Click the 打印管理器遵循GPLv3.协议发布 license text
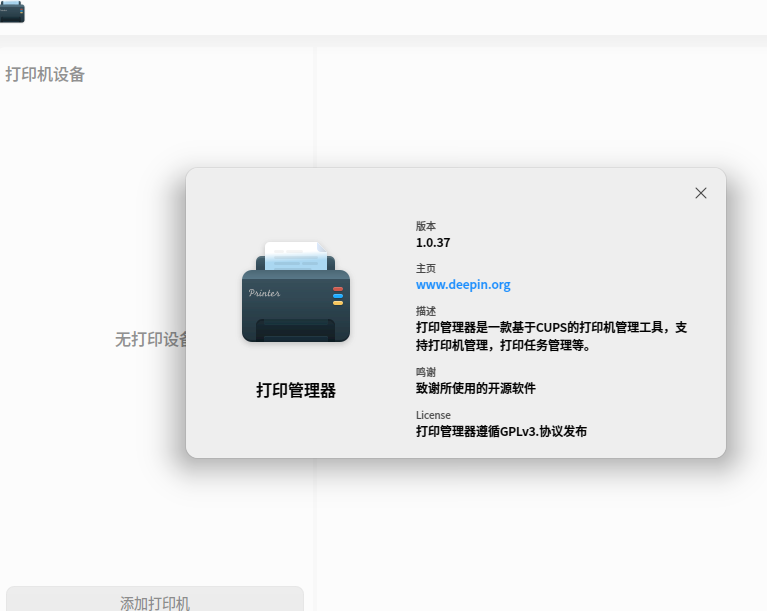Viewport: 767px width, 611px height. (501, 431)
